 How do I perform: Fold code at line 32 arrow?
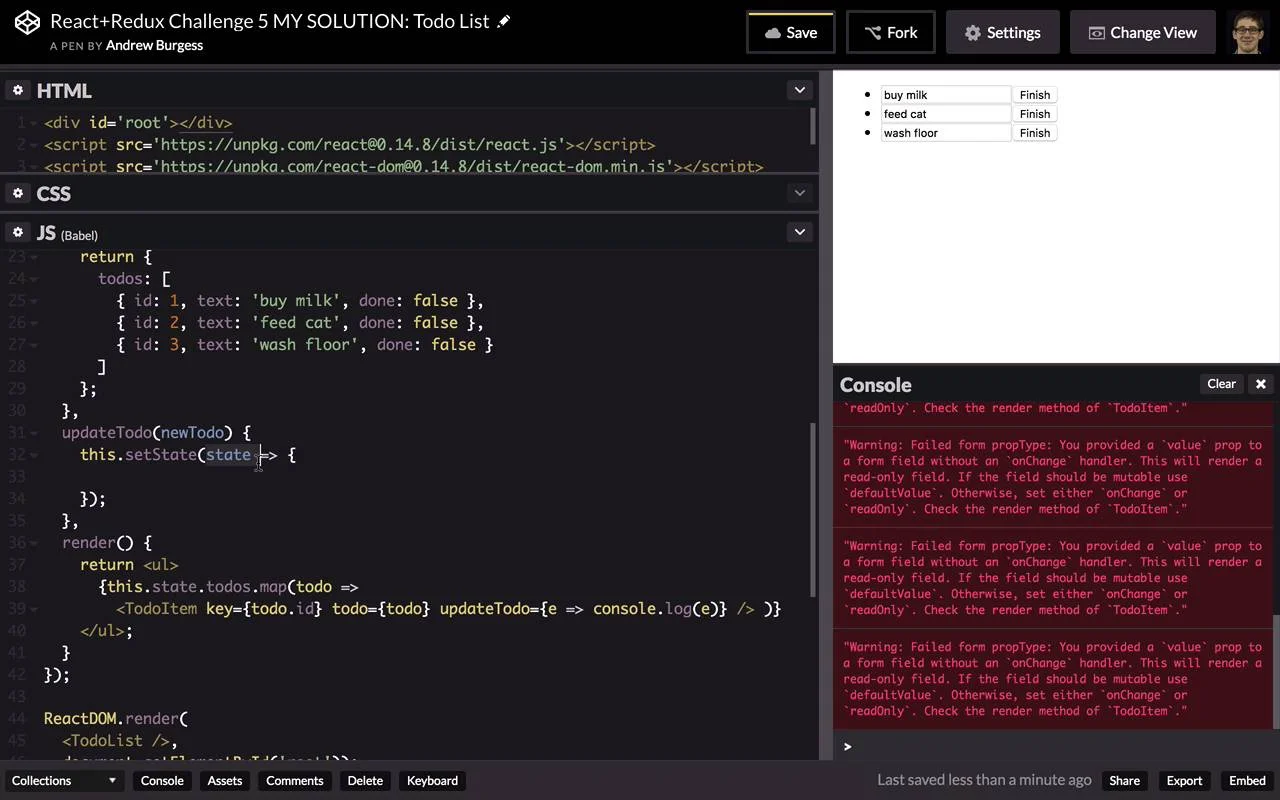point(35,455)
